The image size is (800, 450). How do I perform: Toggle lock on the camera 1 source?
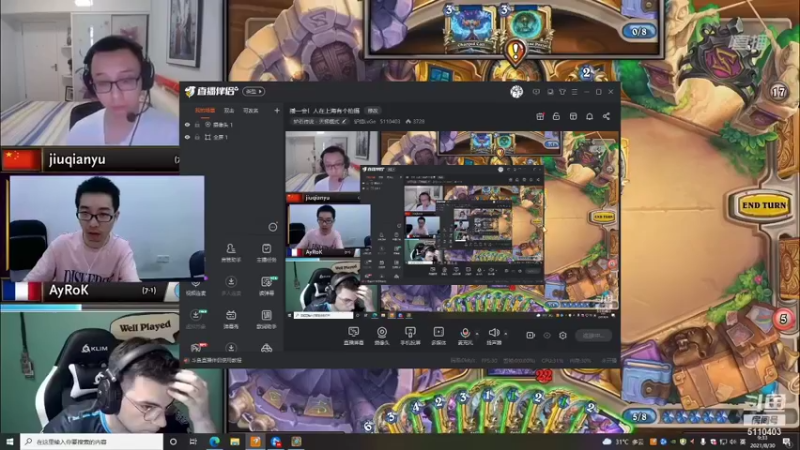[x=197, y=124]
